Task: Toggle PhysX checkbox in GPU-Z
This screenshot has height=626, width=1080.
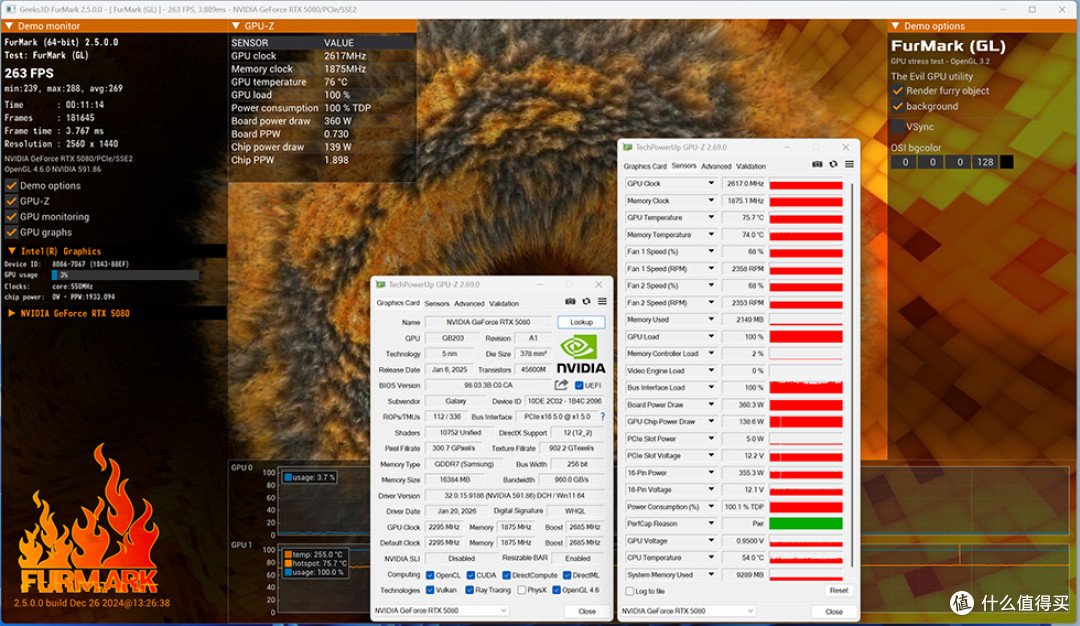Action: coord(522,590)
